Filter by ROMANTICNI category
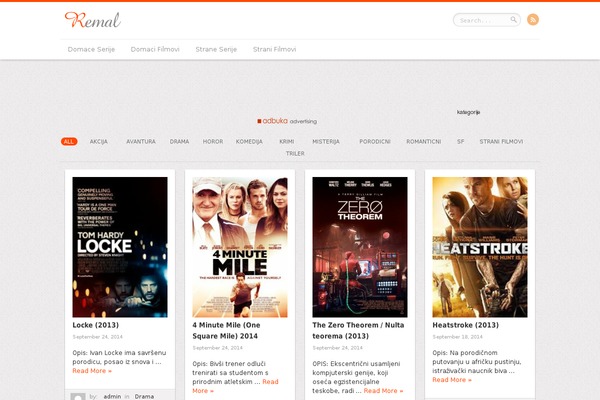600x400 pixels. (x=424, y=142)
